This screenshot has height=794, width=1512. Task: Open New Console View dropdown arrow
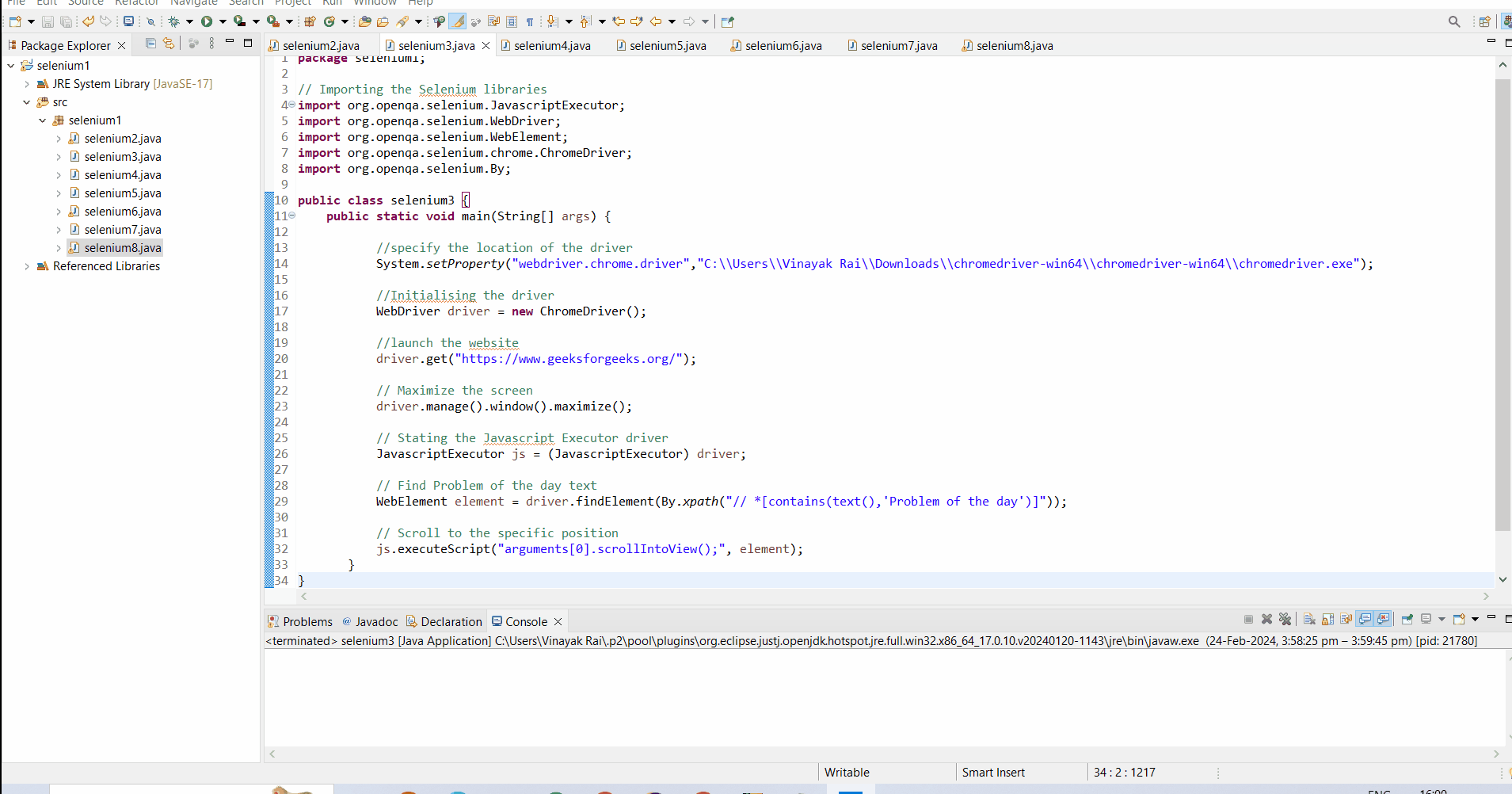(1475, 620)
